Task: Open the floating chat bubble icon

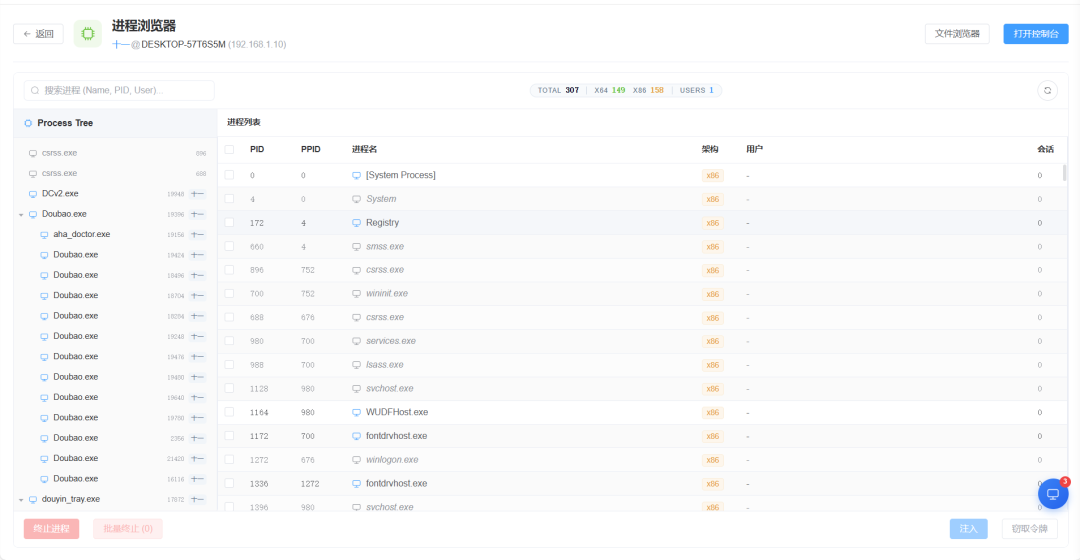Action: [x=1052, y=494]
